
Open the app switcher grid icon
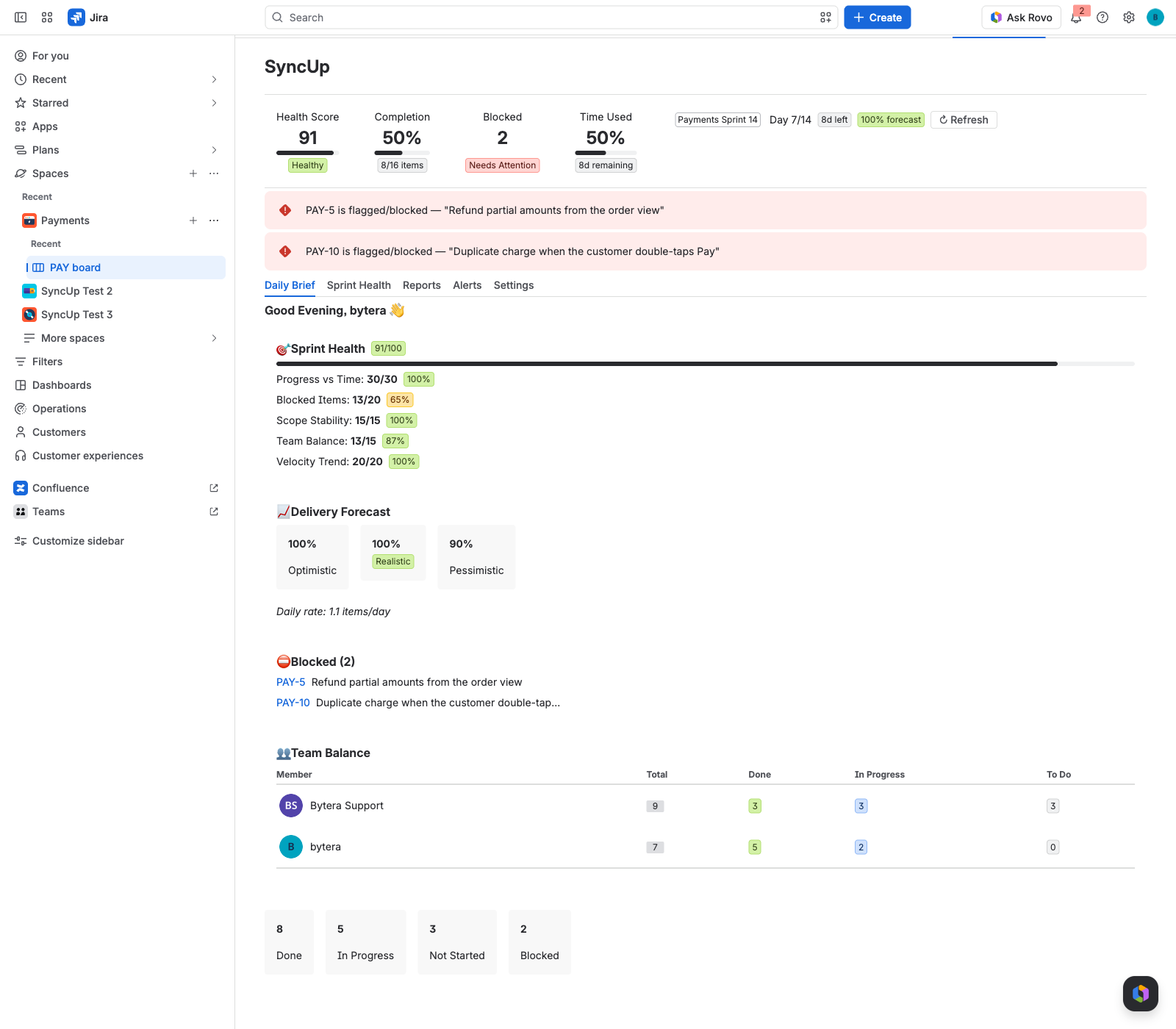(x=47, y=18)
